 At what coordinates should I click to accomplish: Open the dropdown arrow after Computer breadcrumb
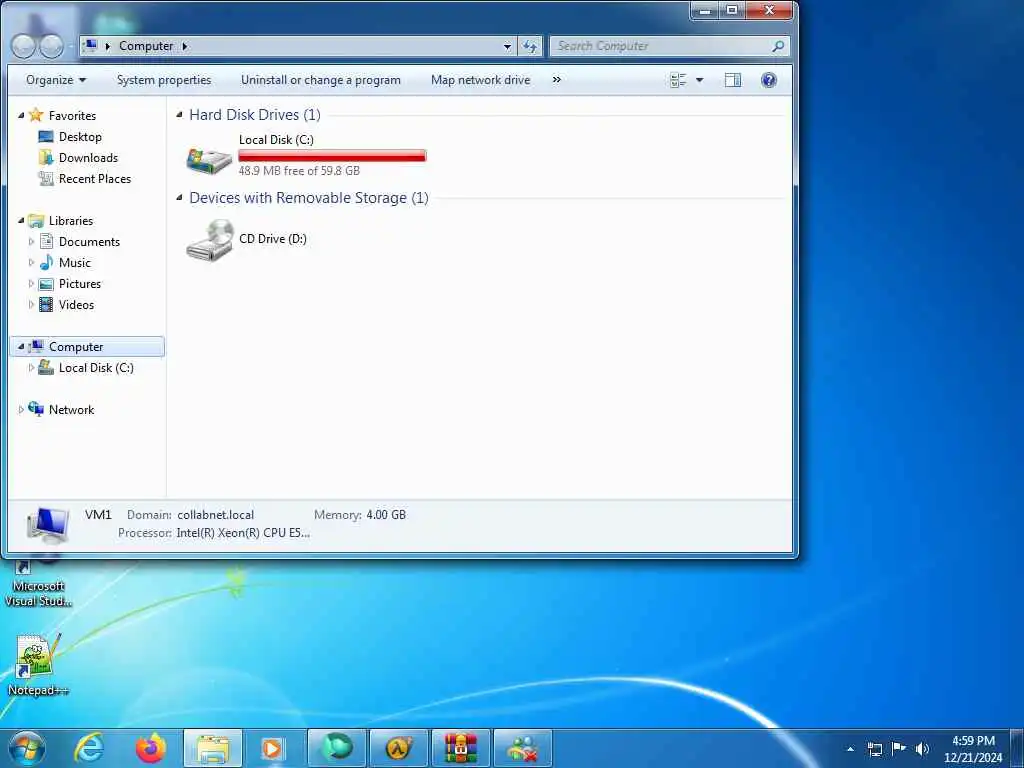pyautogui.click(x=185, y=46)
